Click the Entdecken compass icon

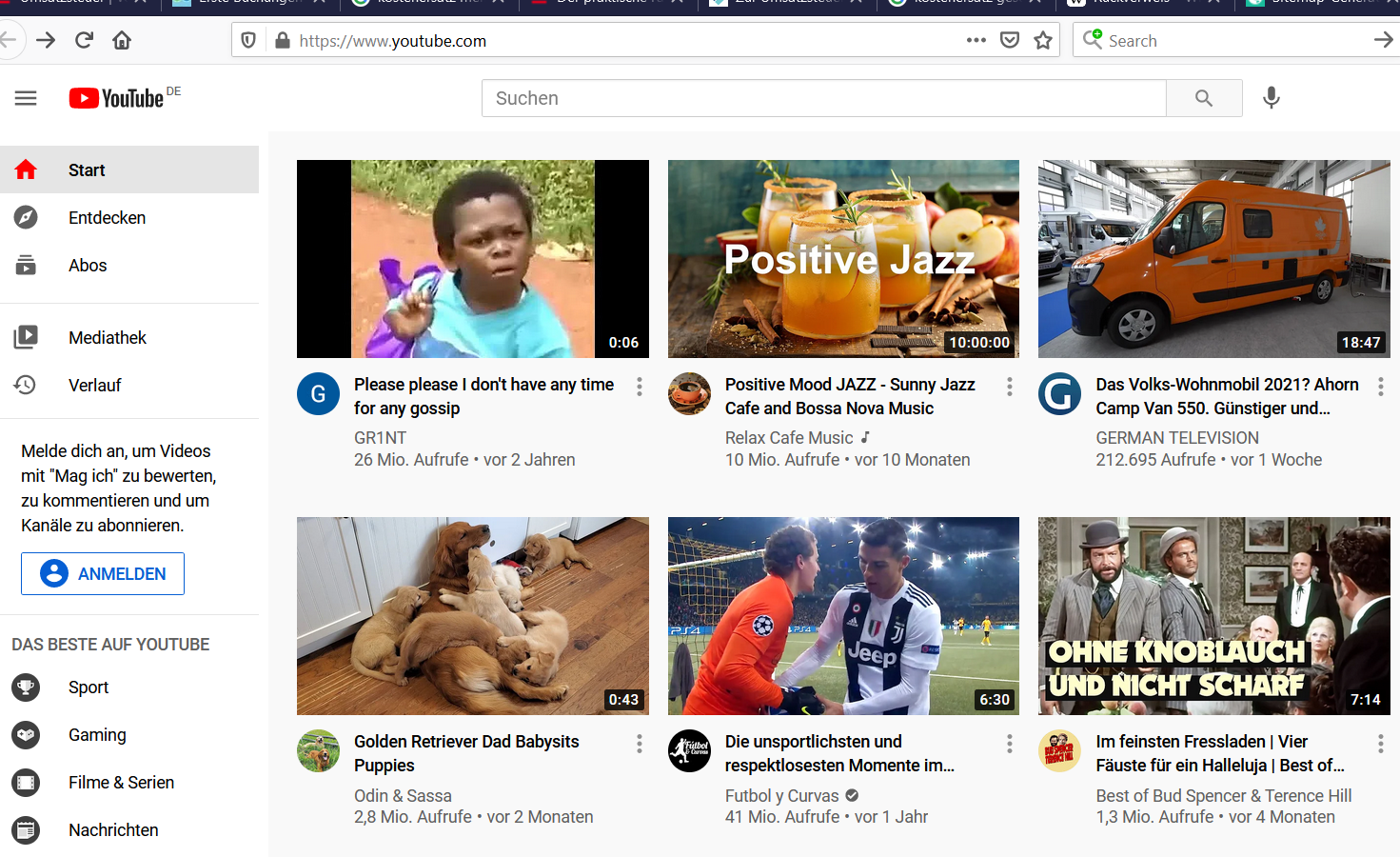click(x=26, y=217)
